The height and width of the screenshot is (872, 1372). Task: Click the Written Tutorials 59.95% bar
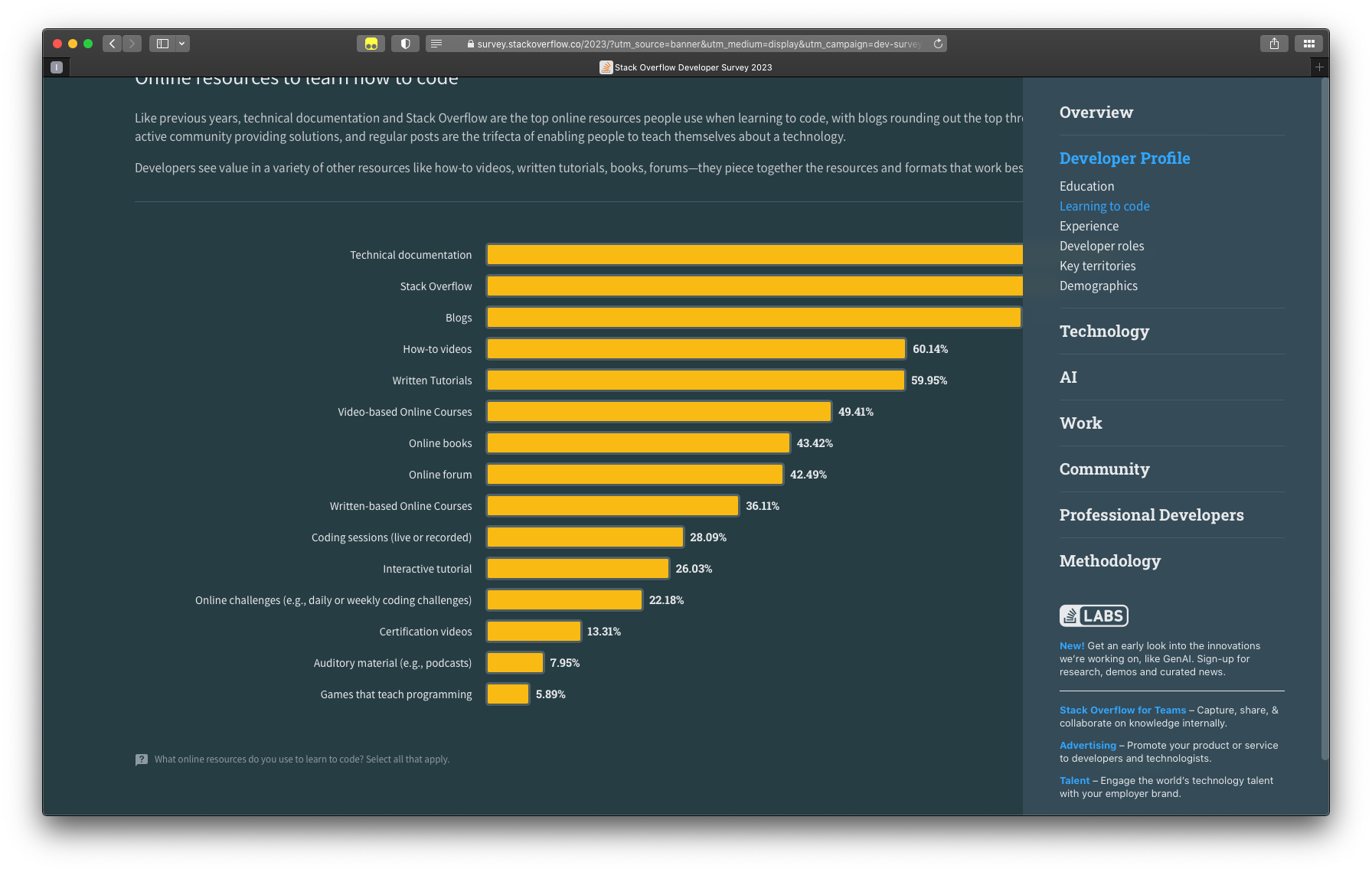pos(695,380)
